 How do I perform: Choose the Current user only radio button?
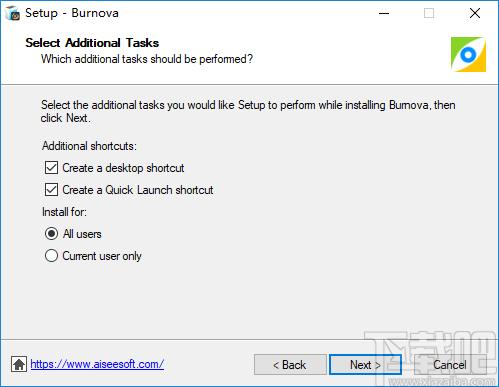click(x=51, y=256)
